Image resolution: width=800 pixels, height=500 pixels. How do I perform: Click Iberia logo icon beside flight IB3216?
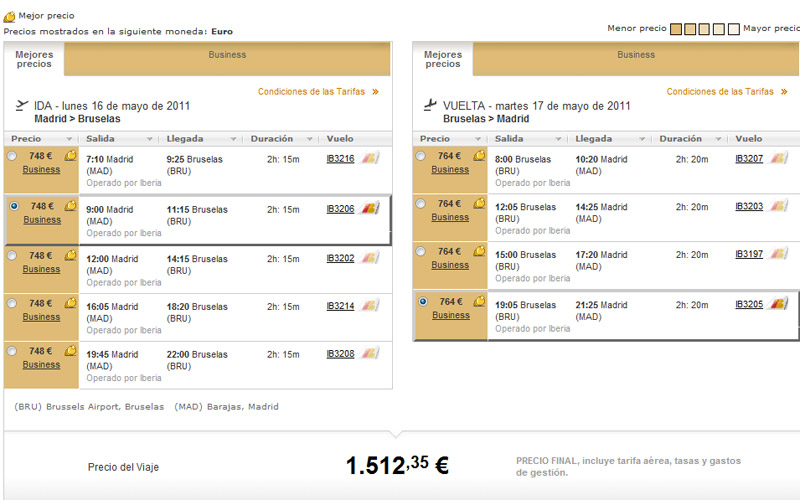point(370,158)
